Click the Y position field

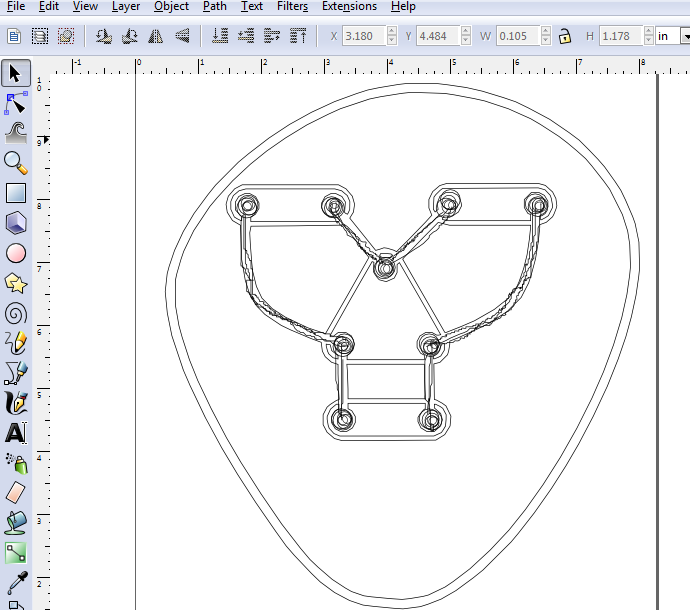[438, 36]
